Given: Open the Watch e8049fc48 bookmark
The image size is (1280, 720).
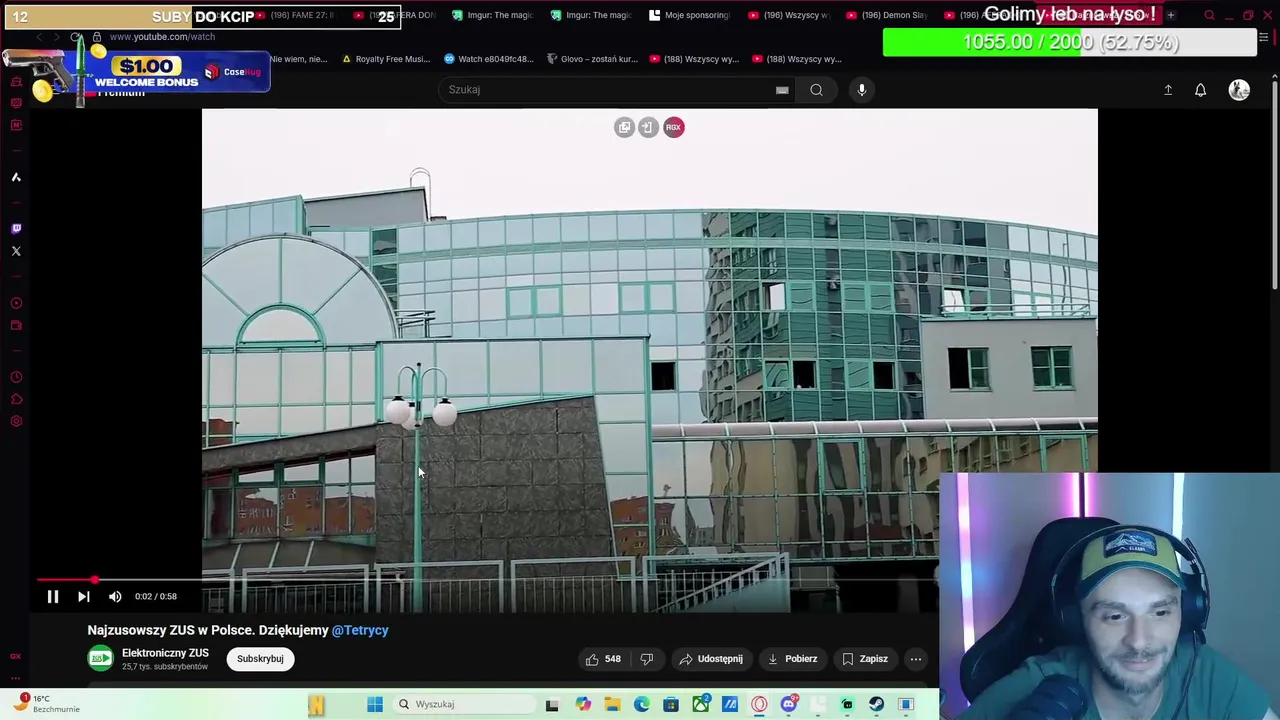Looking at the screenshot, I should pyautogui.click(x=489, y=59).
